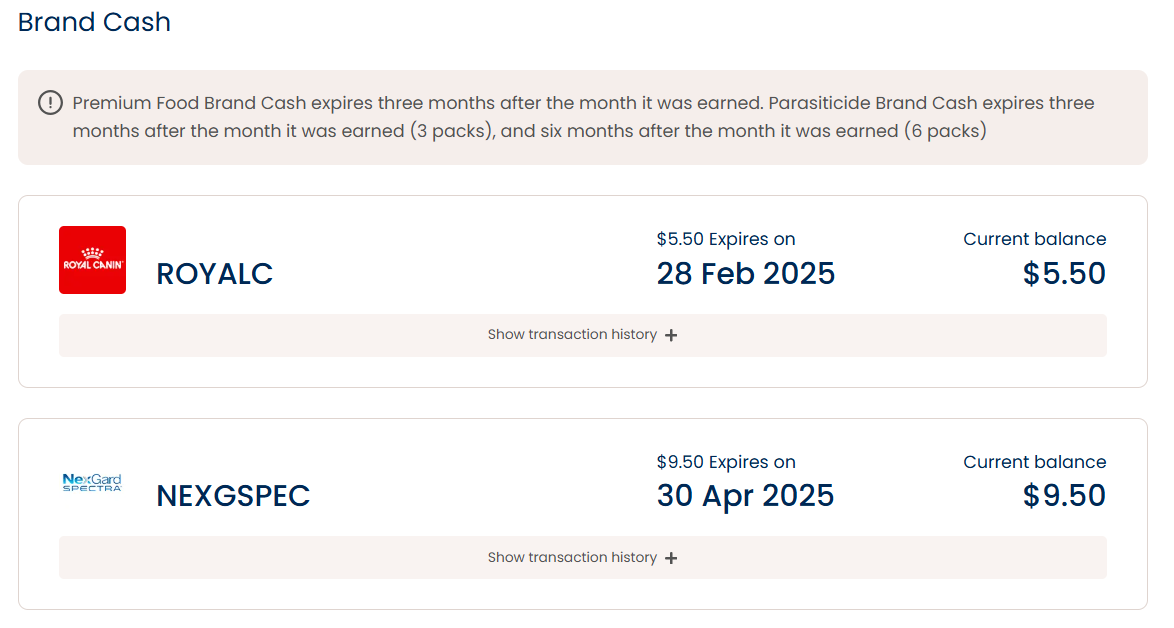
Task: Click plus icon in ROYALC transaction history
Action: (x=671, y=335)
